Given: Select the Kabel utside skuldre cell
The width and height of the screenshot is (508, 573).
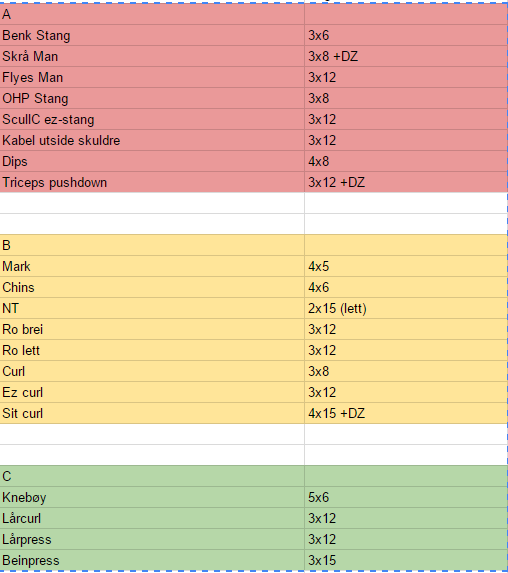Looking at the screenshot, I should click(x=152, y=140).
